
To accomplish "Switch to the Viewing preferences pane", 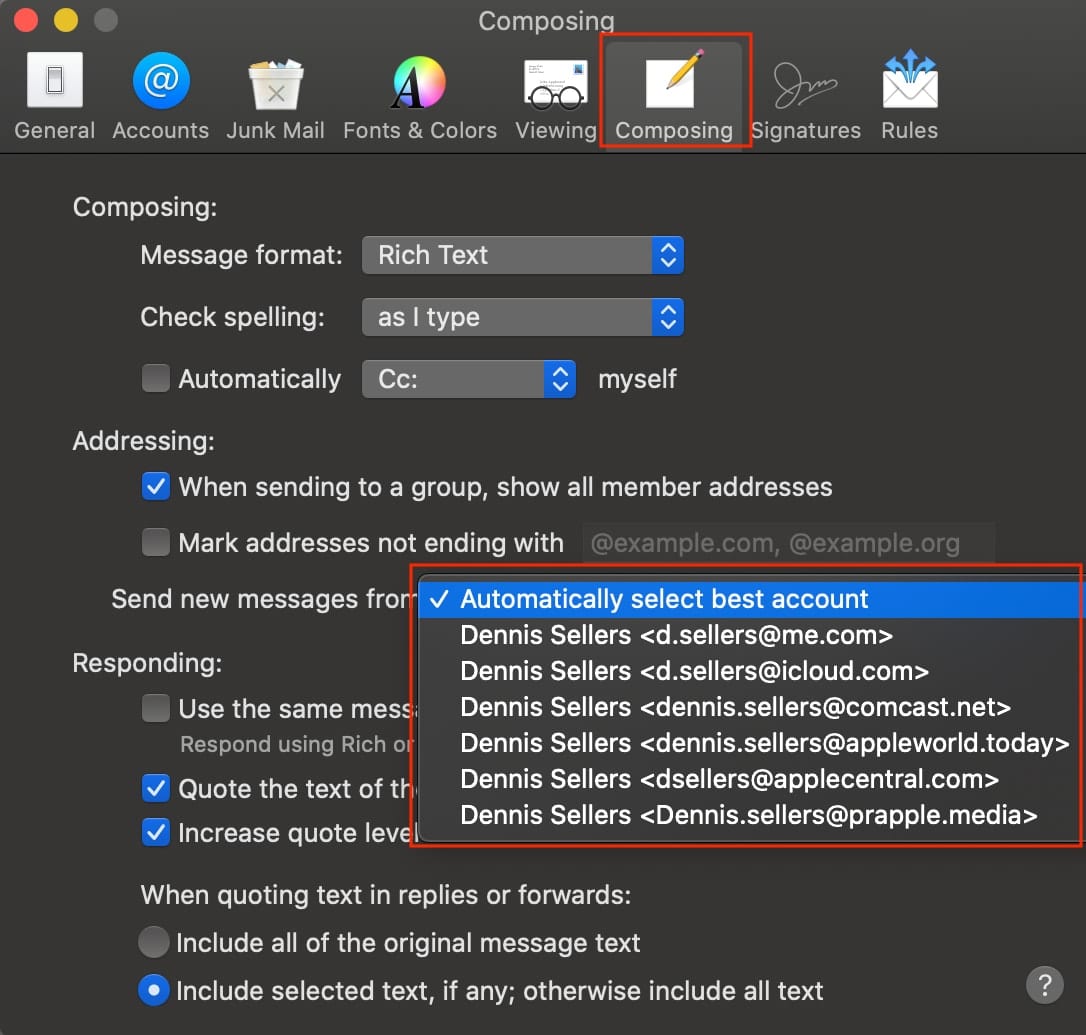I will click(555, 95).
